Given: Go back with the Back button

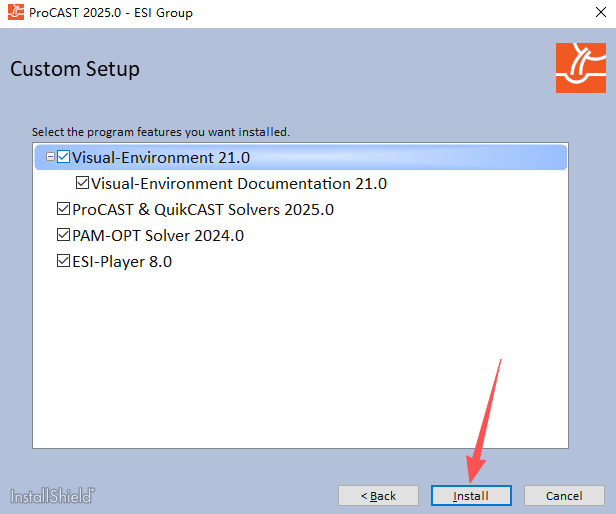Looking at the screenshot, I should point(378,496).
